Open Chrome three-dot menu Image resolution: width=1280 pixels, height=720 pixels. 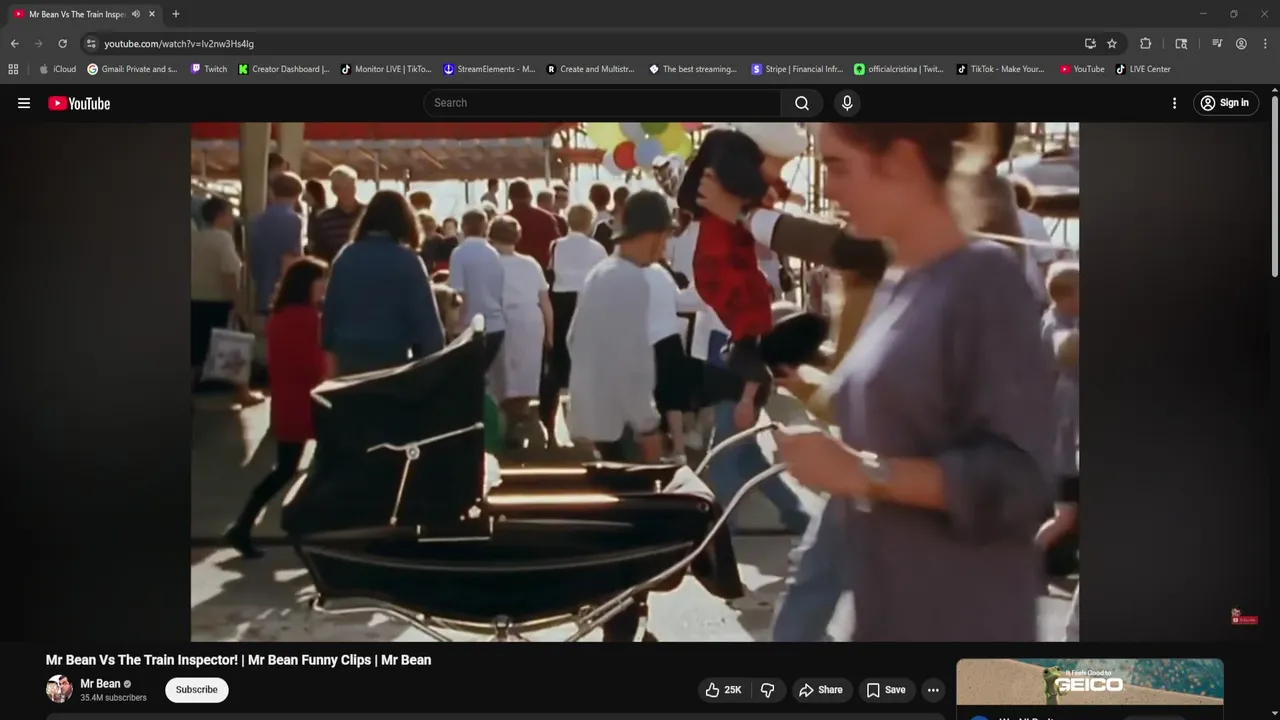(1265, 44)
